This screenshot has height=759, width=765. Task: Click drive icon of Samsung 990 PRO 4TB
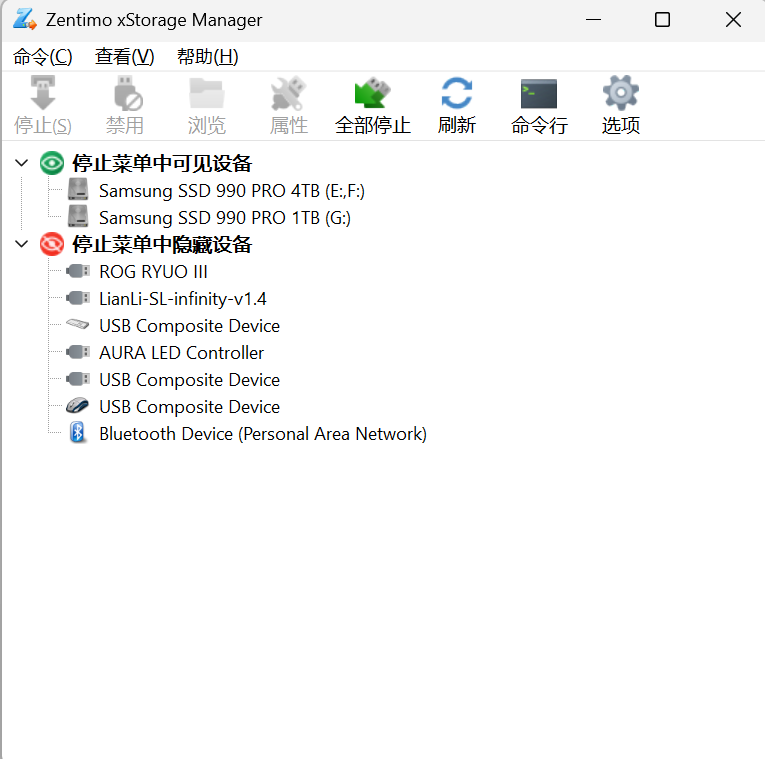[78, 189]
